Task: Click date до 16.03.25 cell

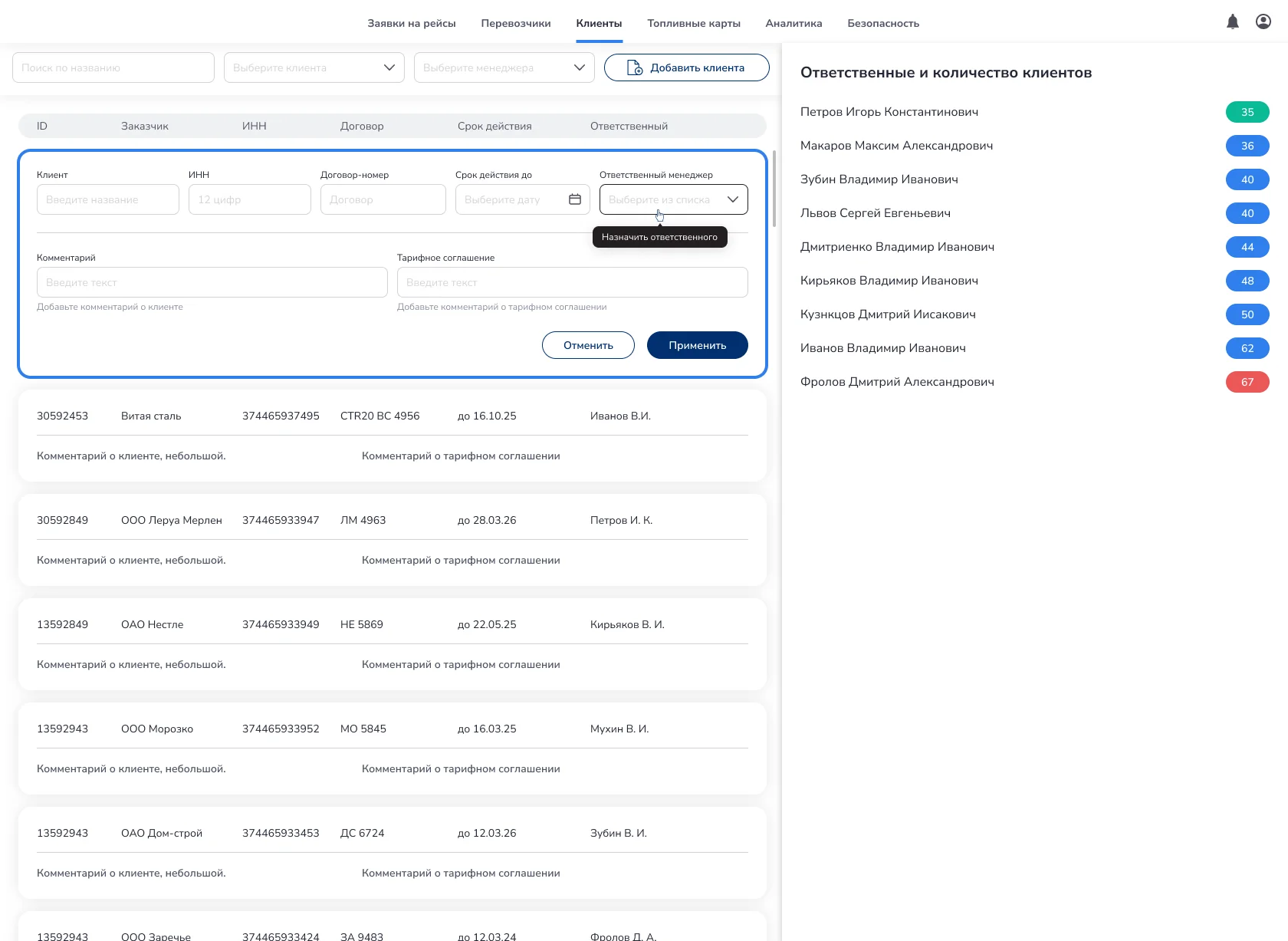Action: click(x=487, y=729)
